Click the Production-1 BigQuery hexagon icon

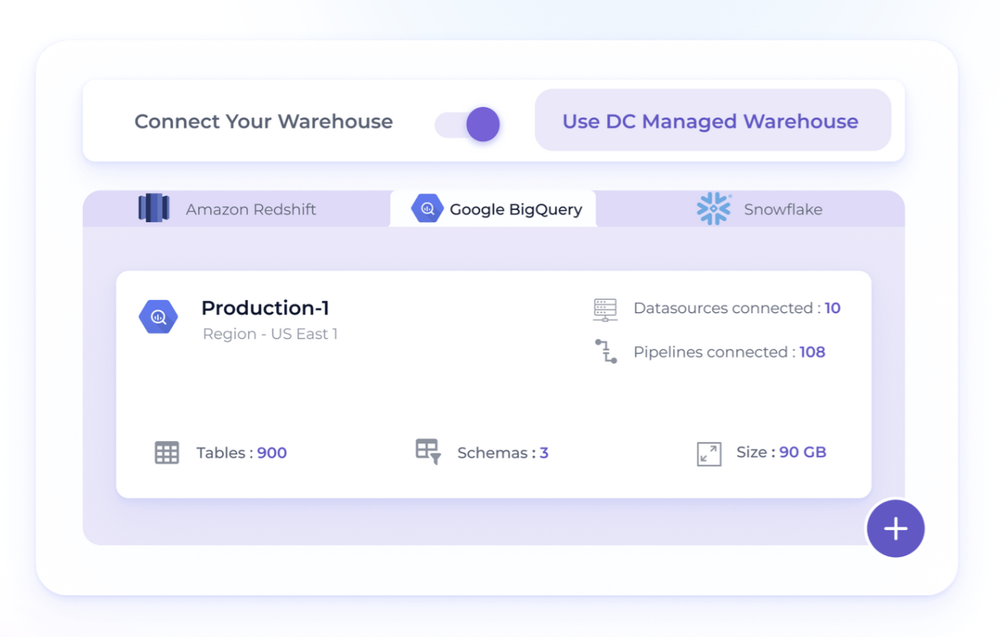click(158, 317)
